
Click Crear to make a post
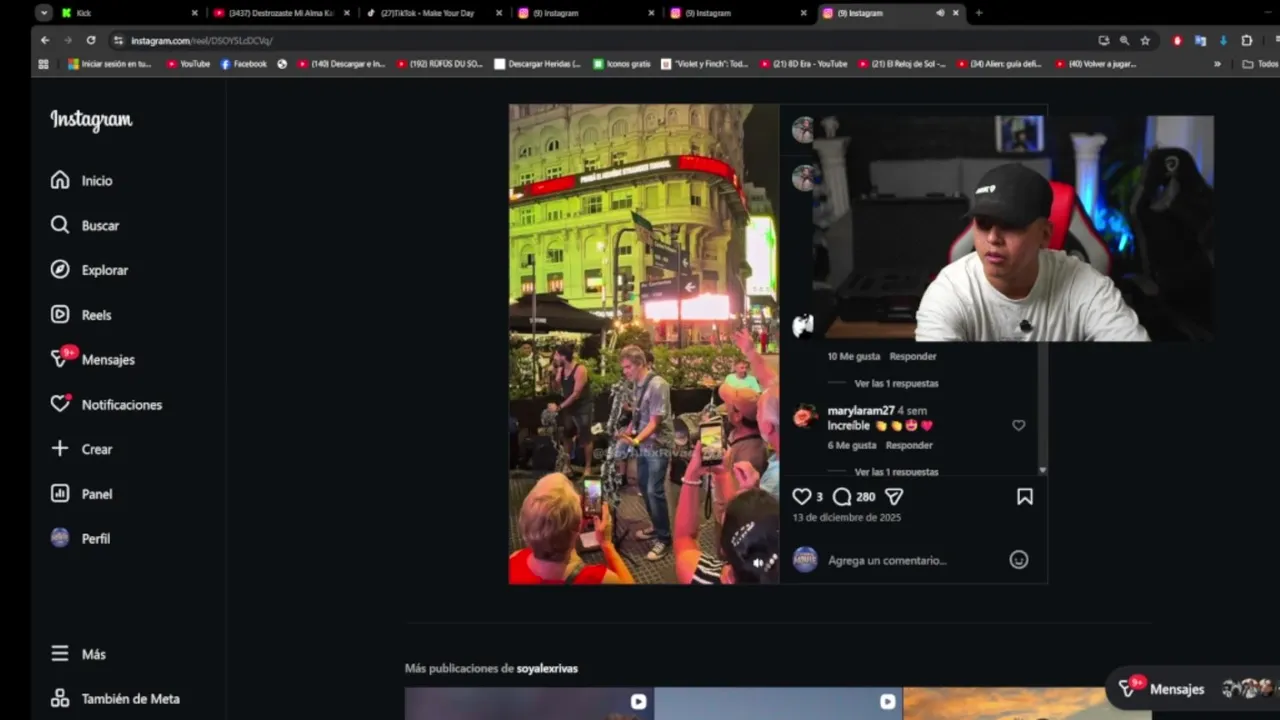(82, 449)
